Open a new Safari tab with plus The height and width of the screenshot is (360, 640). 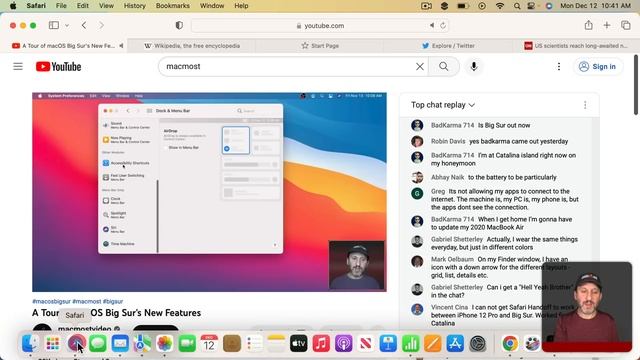point(607,25)
